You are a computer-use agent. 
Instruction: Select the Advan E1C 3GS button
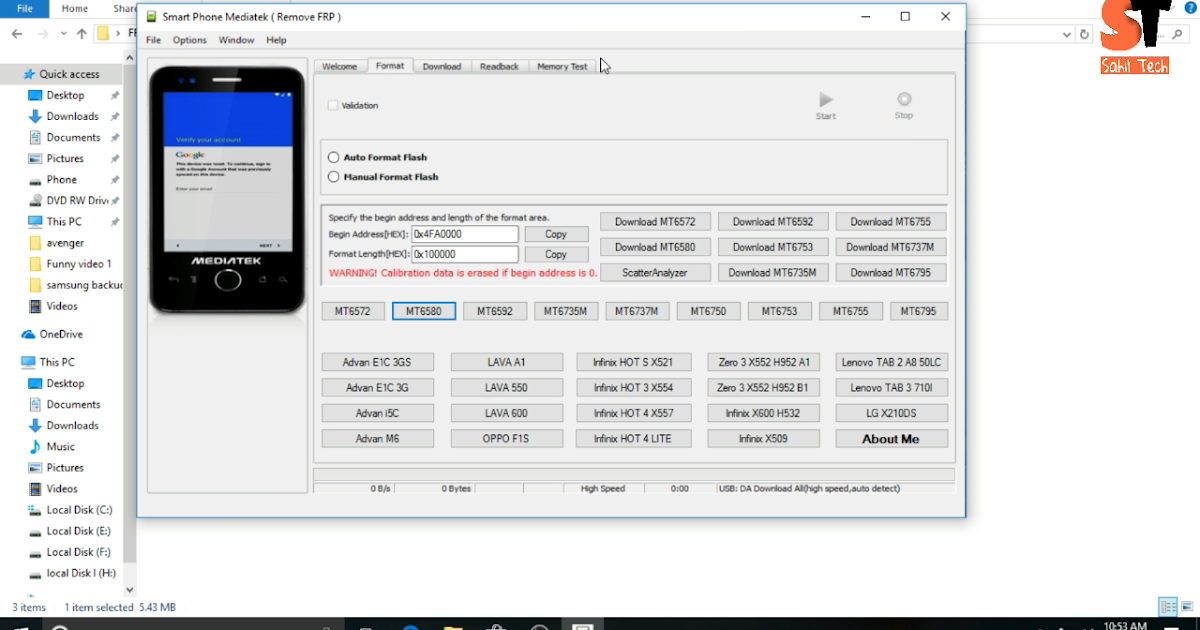378,362
